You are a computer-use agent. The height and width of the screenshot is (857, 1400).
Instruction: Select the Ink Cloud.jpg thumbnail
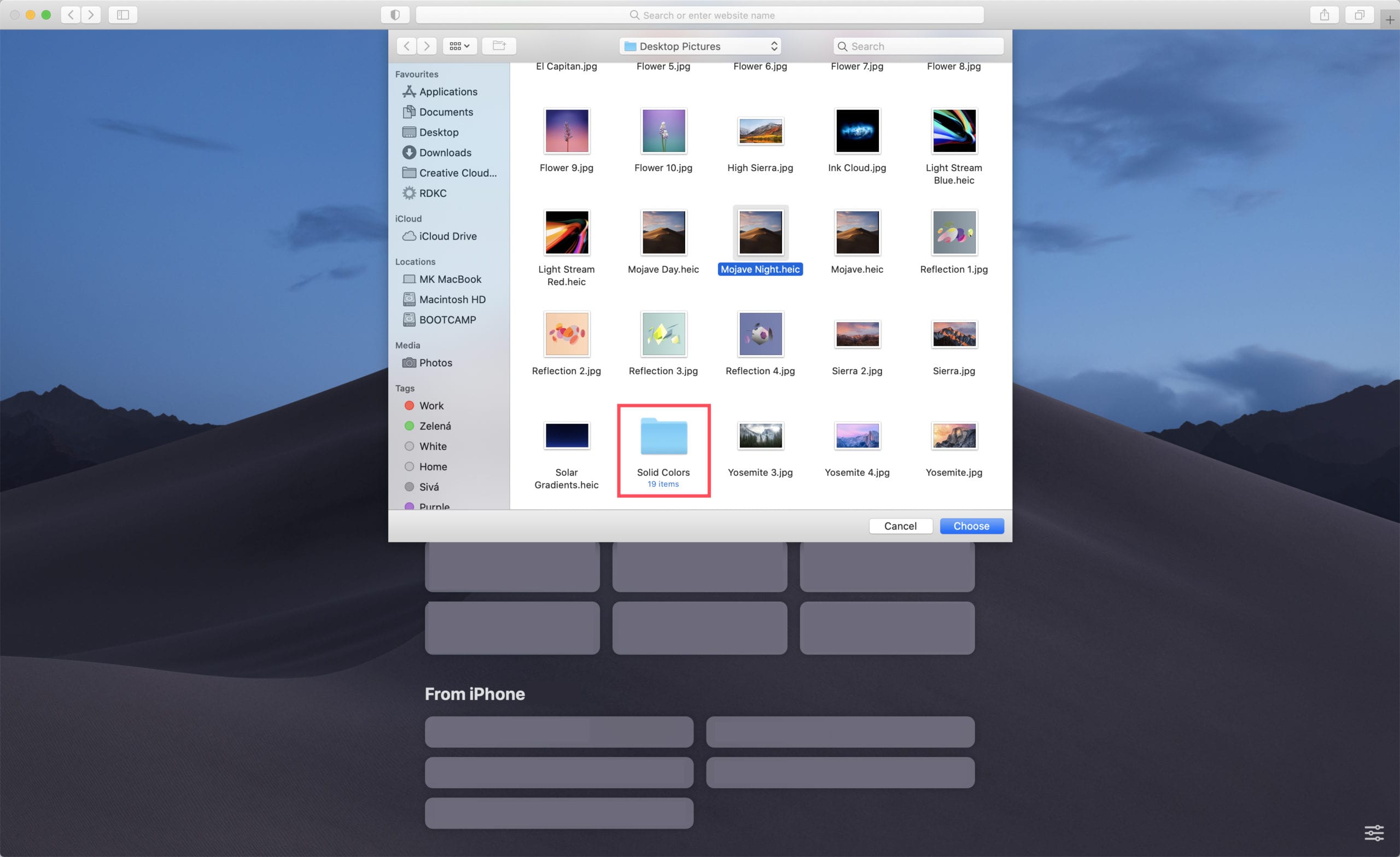[x=857, y=131]
